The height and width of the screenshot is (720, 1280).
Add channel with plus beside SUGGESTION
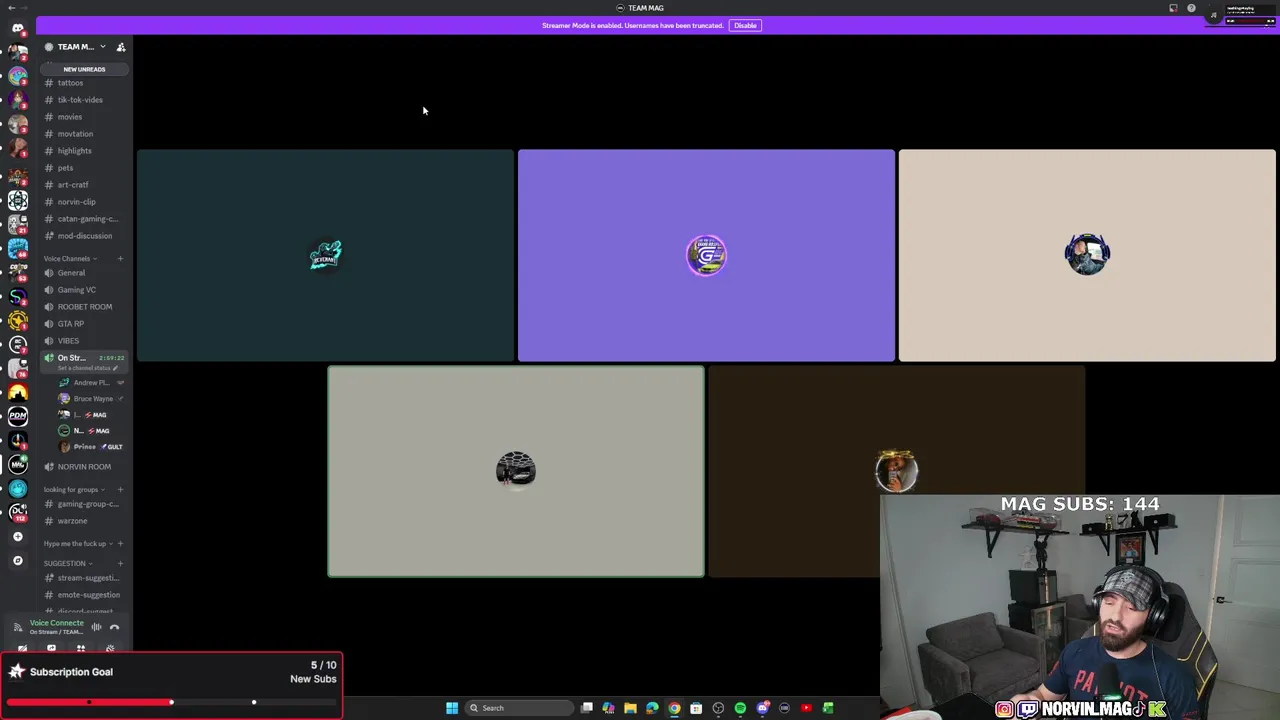click(x=120, y=563)
